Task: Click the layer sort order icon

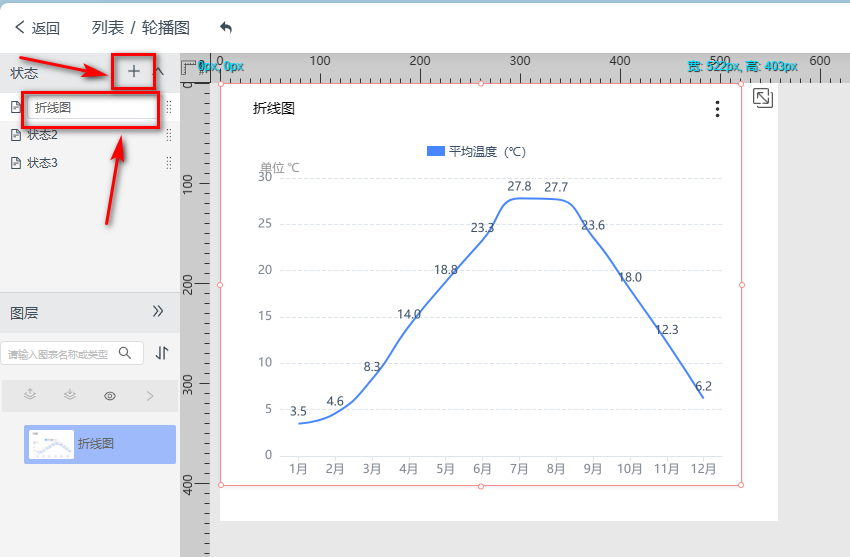Action: coord(163,353)
